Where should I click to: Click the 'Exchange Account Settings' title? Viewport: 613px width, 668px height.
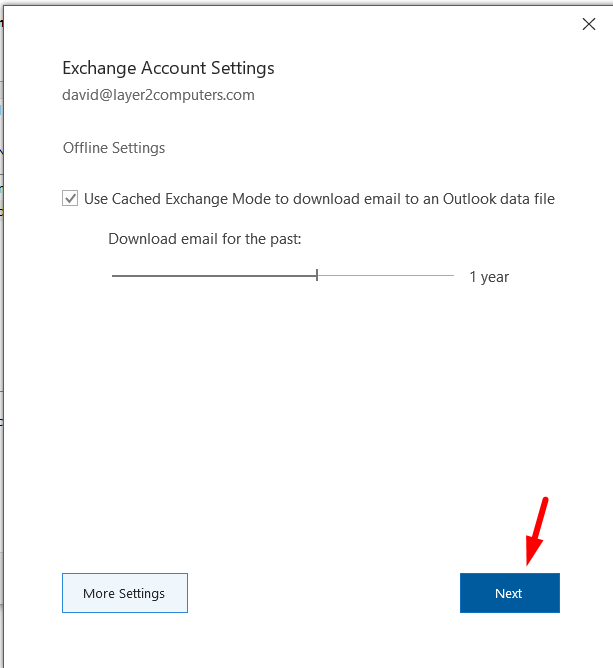[168, 68]
